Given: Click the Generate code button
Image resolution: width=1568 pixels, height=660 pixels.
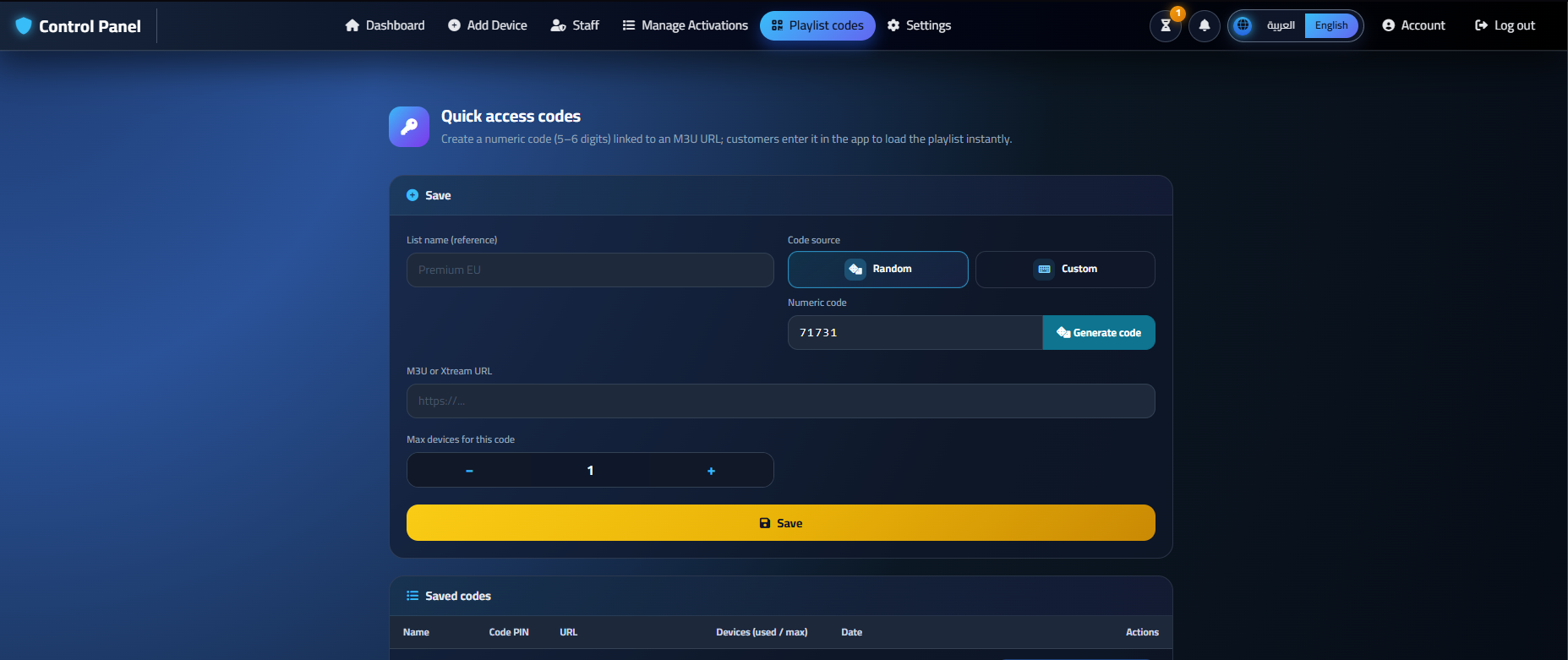Looking at the screenshot, I should click(x=1099, y=333).
